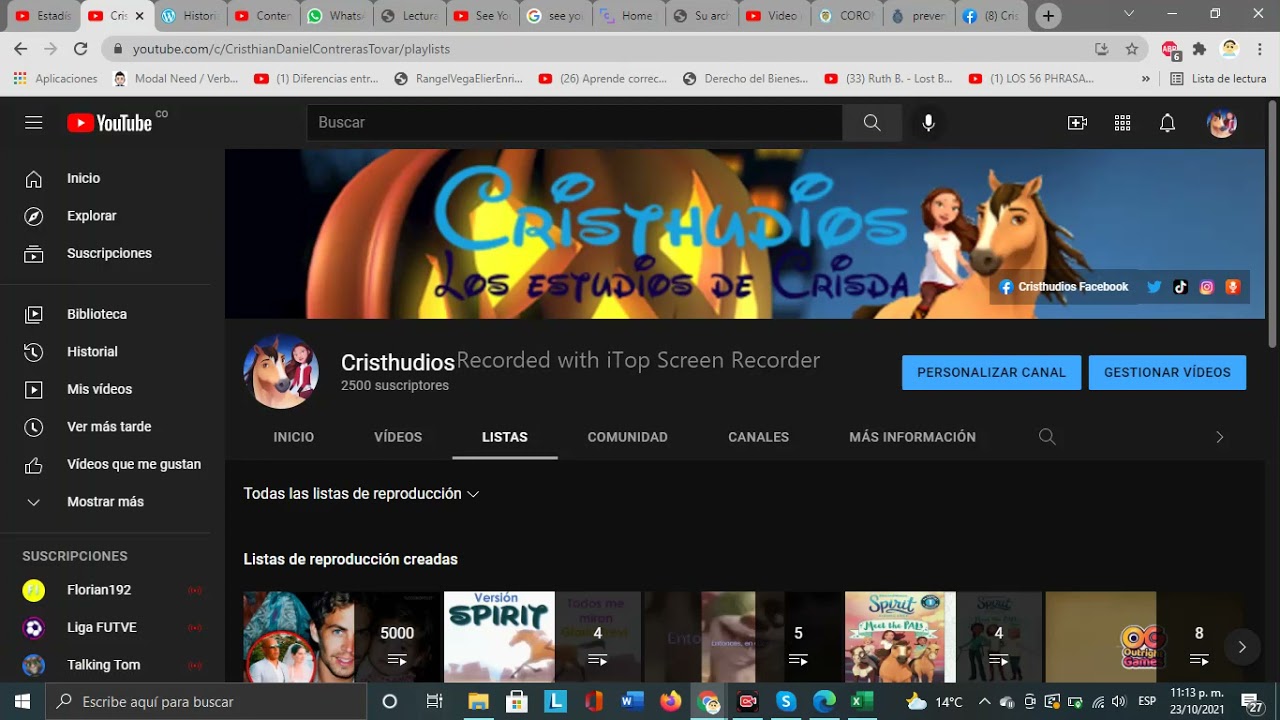Expand Todas las listas de reproducción dropdown
The image size is (1280, 720).
pyautogui.click(x=361, y=494)
